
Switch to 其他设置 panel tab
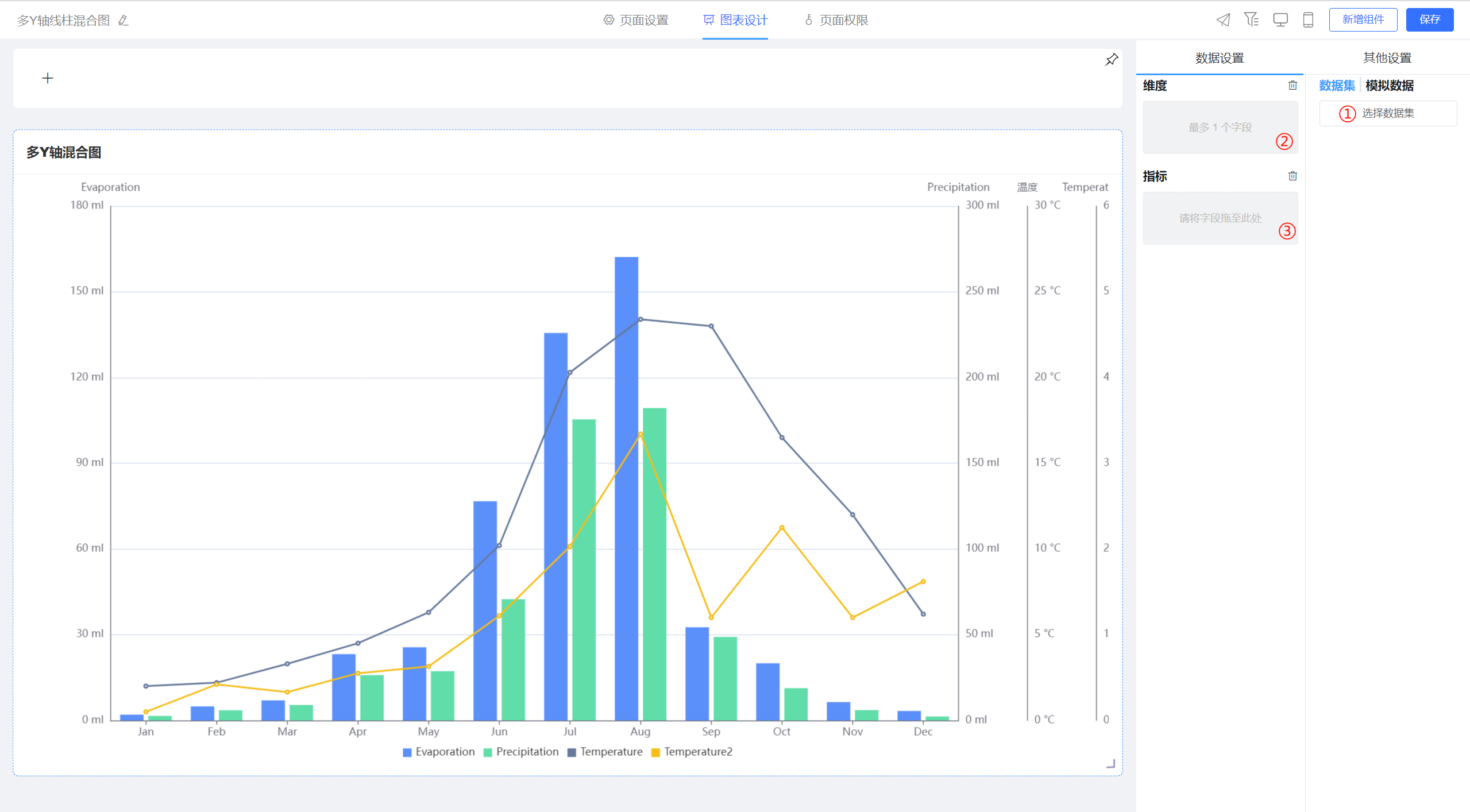tap(1387, 57)
